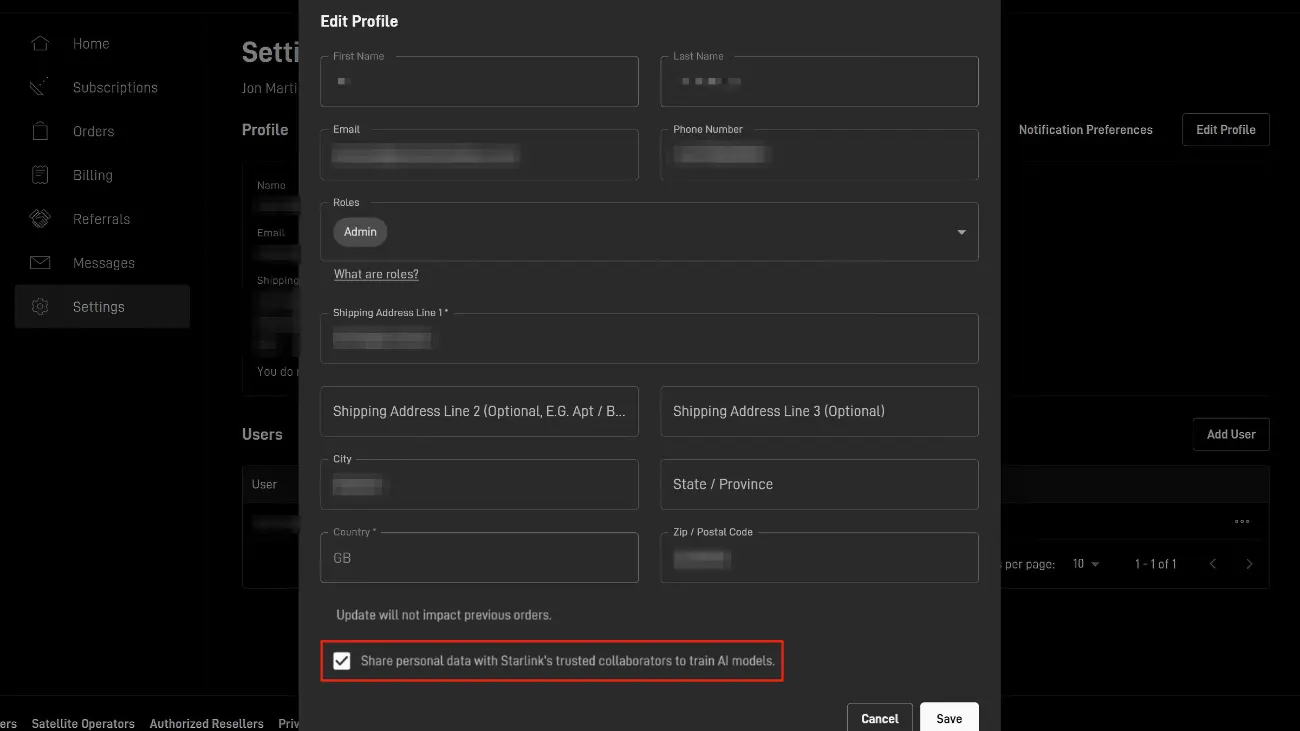Expand the Roles dropdown arrow
This screenshot has width=1300, height=731.
pos(961,232)
